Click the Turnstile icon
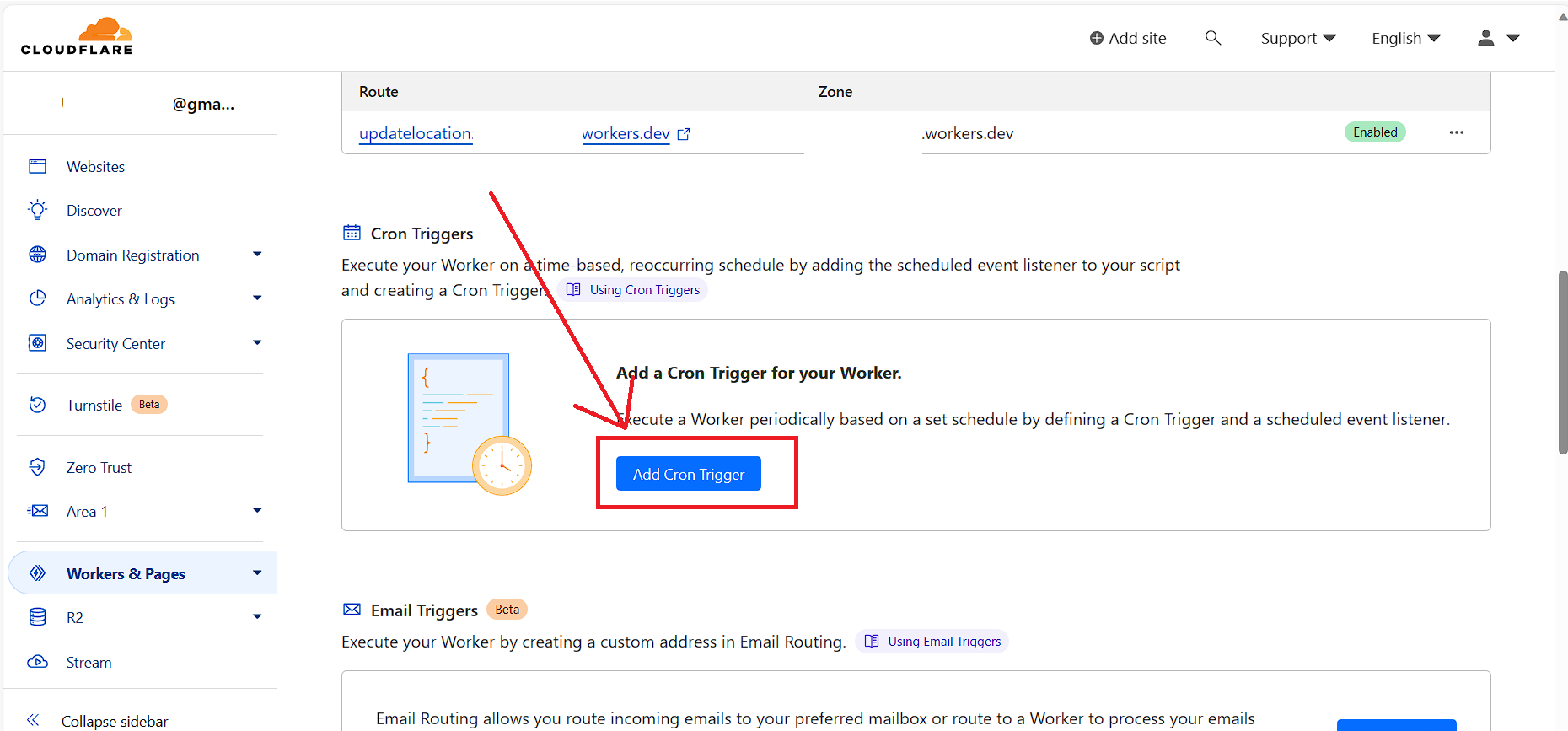 coord(38,405)
